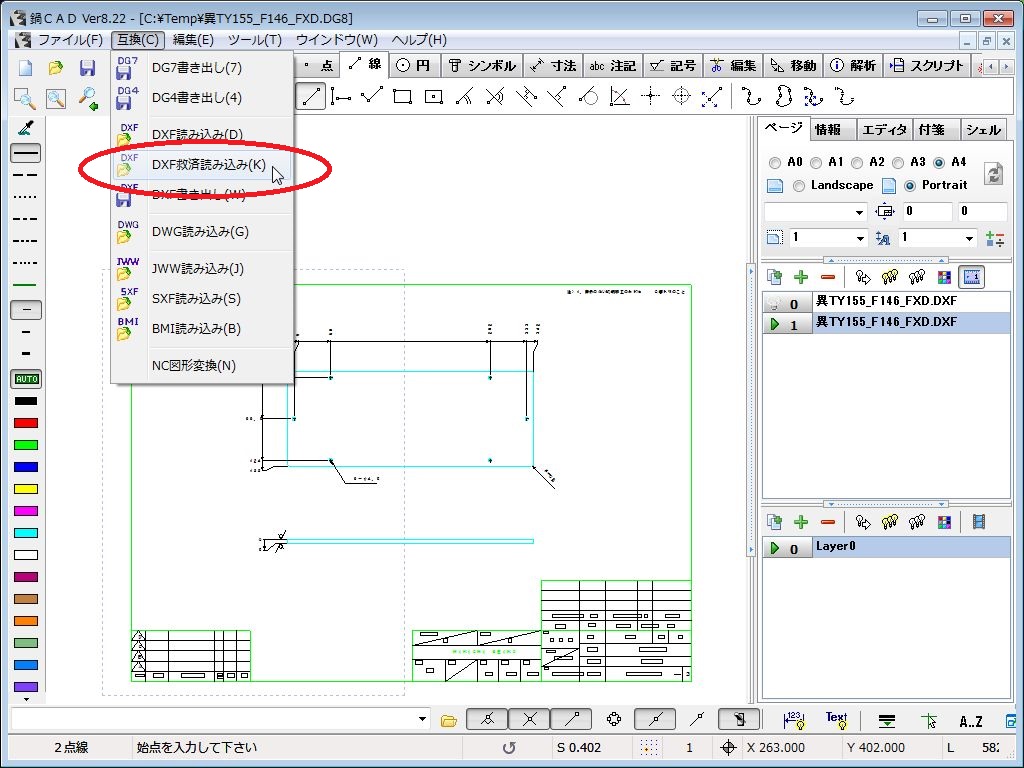Screen dimensions: 1024x768
Task: Click the rotate arrow icon in status bar
Action: pos(509,748)
